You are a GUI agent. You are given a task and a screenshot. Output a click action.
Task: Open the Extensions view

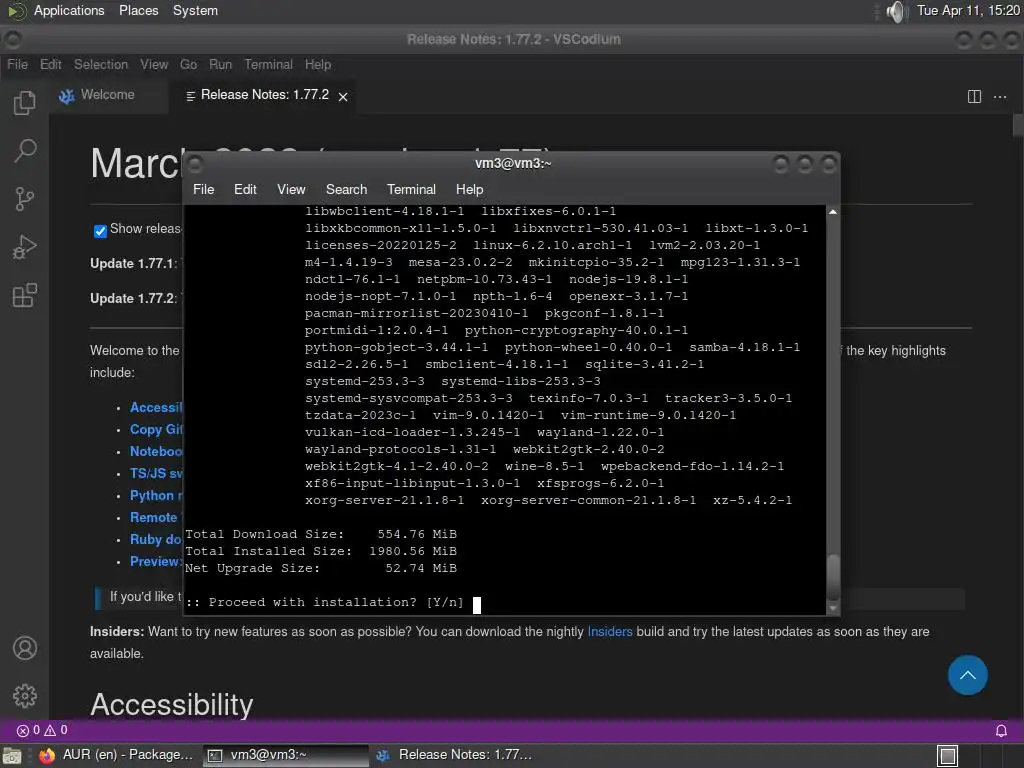[25, 295]
